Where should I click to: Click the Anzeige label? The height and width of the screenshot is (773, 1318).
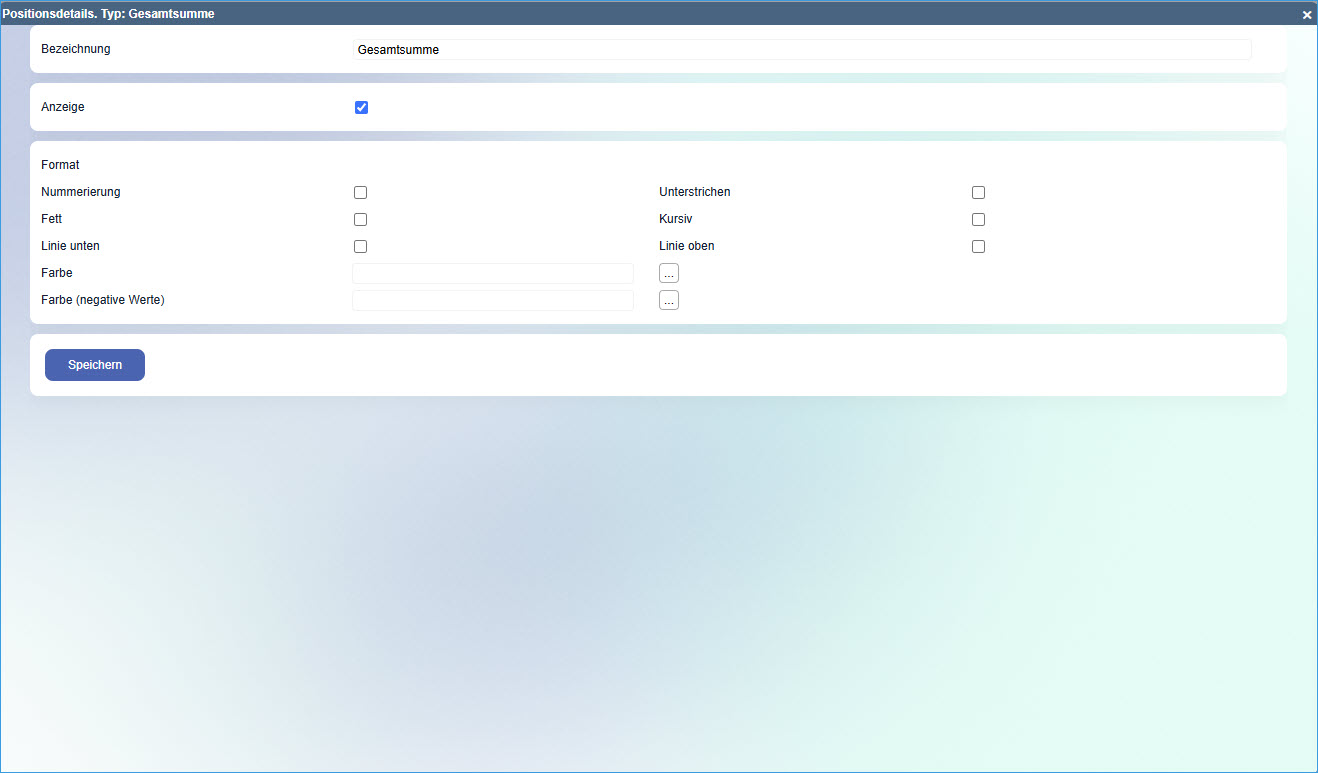[63, 107]
